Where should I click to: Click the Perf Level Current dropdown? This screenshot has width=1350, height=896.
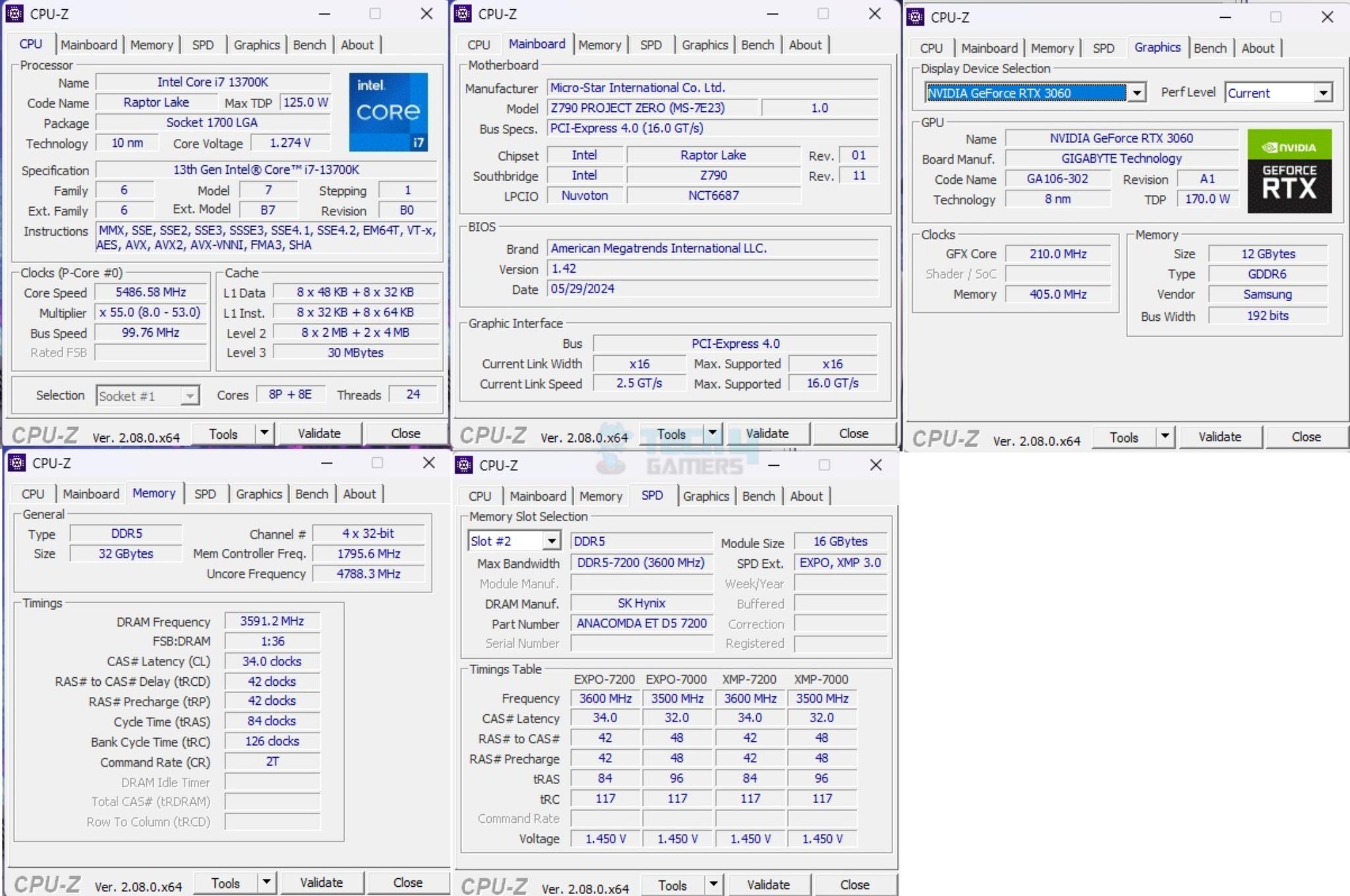coord(1283,92)
